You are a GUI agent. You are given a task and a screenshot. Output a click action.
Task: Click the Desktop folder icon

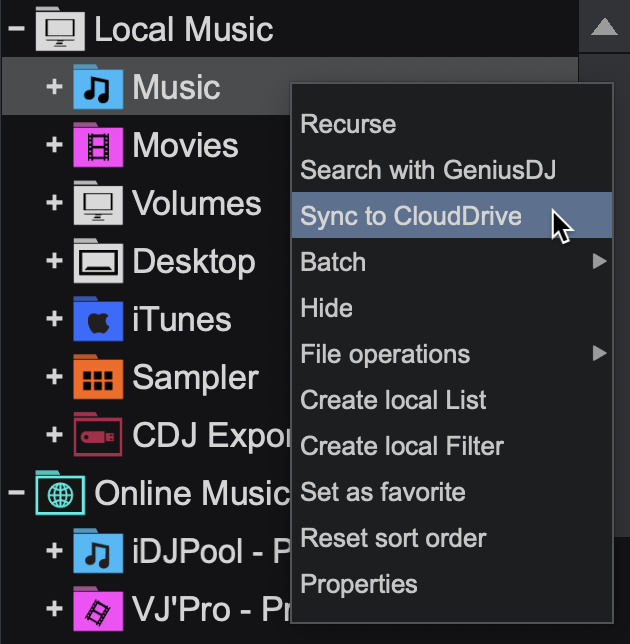[97, 262]
